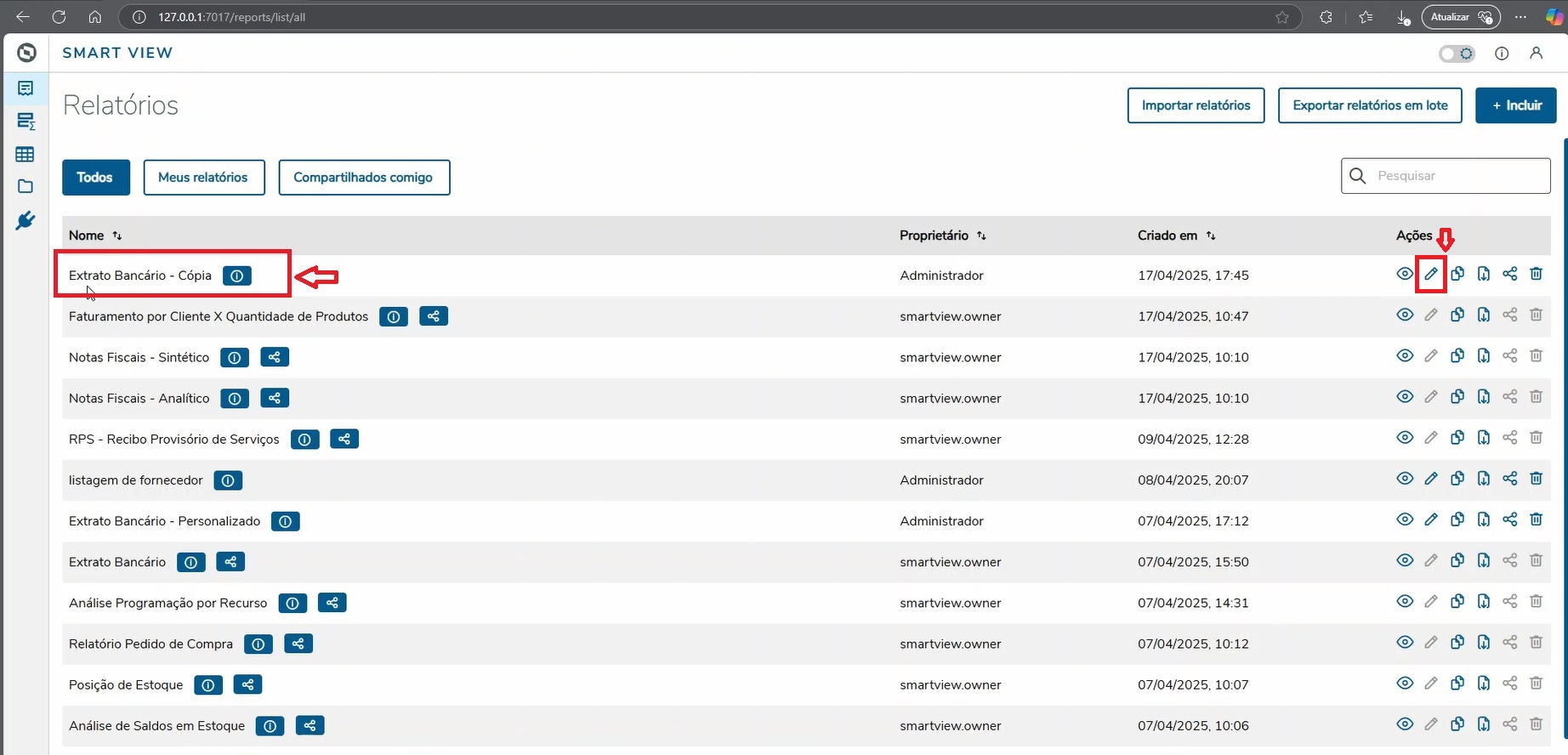Select Compartilhados comigo tab

tap(363, 178)
